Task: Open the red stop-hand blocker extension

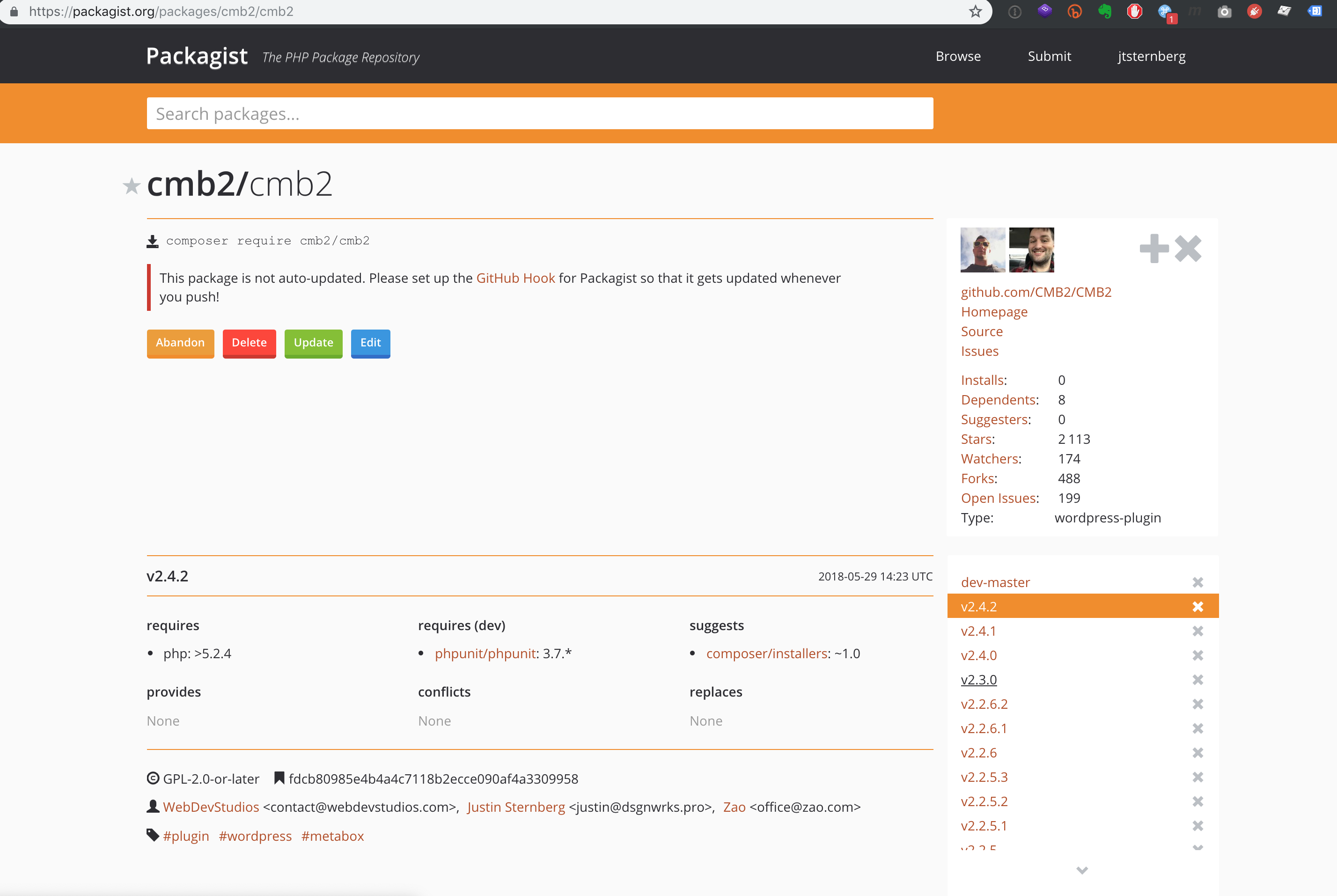Action: [1134, 11]
